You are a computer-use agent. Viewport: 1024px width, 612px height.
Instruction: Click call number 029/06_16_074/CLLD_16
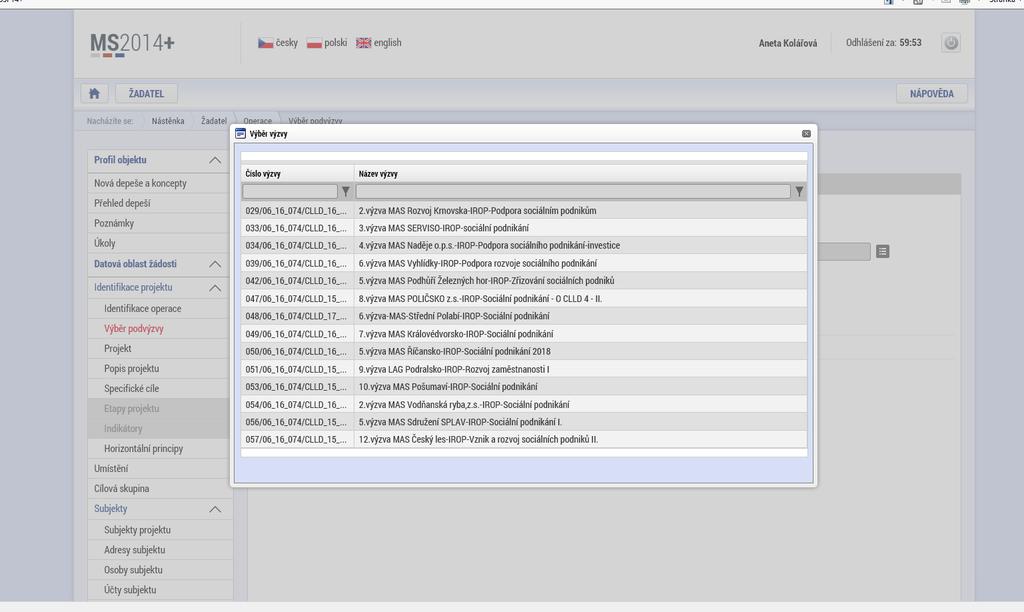296,210
